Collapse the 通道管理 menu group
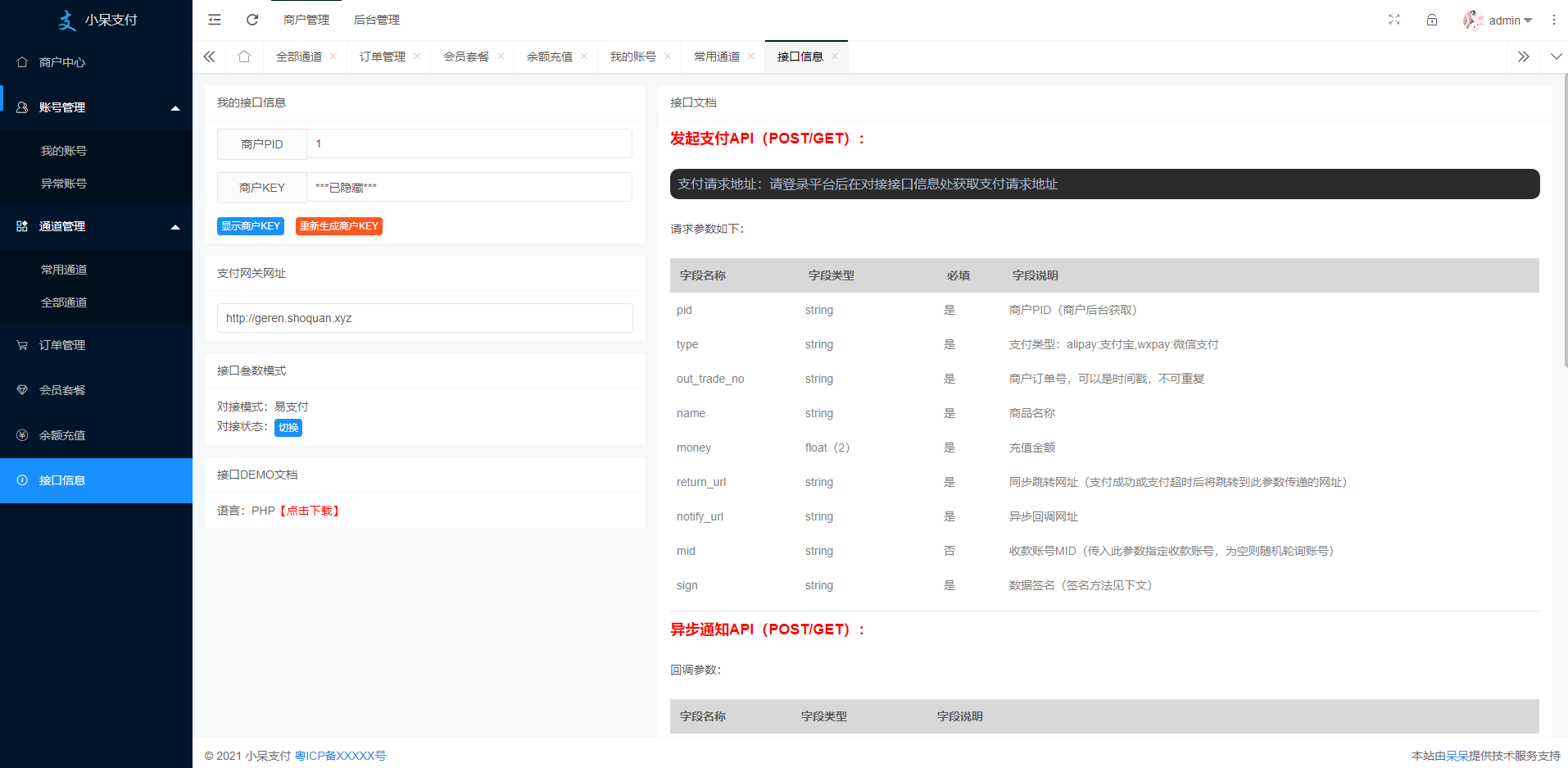The width and height of the screenshot is (1568, 768). [x=96, y=226]
